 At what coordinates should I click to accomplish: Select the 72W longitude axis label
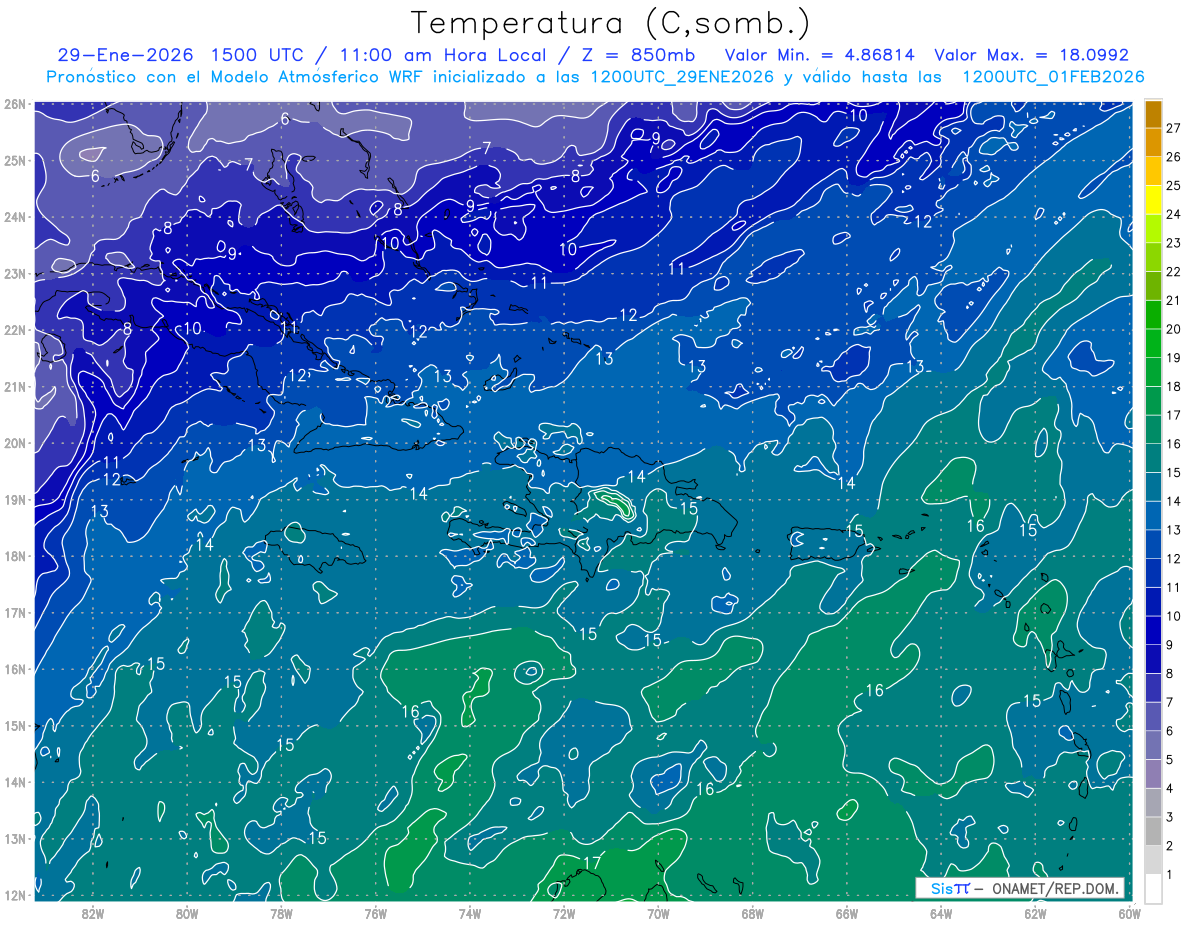tap(564, 914)
